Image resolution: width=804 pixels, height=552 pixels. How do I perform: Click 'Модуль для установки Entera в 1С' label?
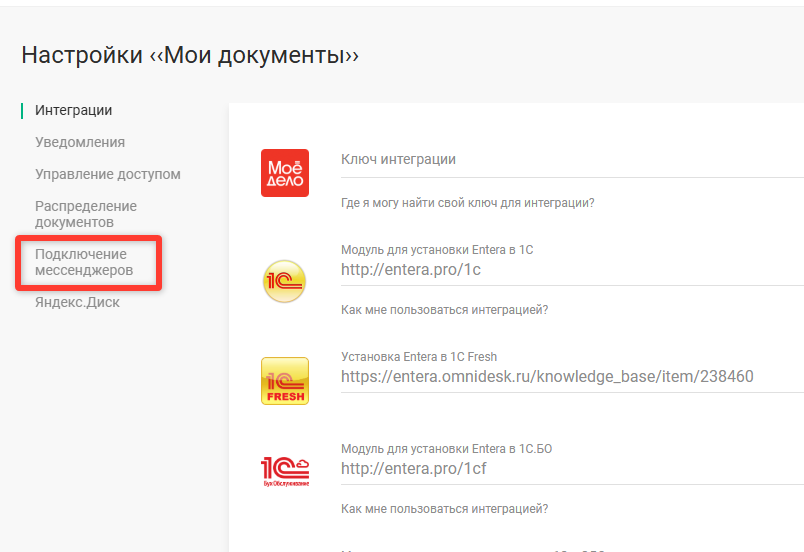[437, 250]
